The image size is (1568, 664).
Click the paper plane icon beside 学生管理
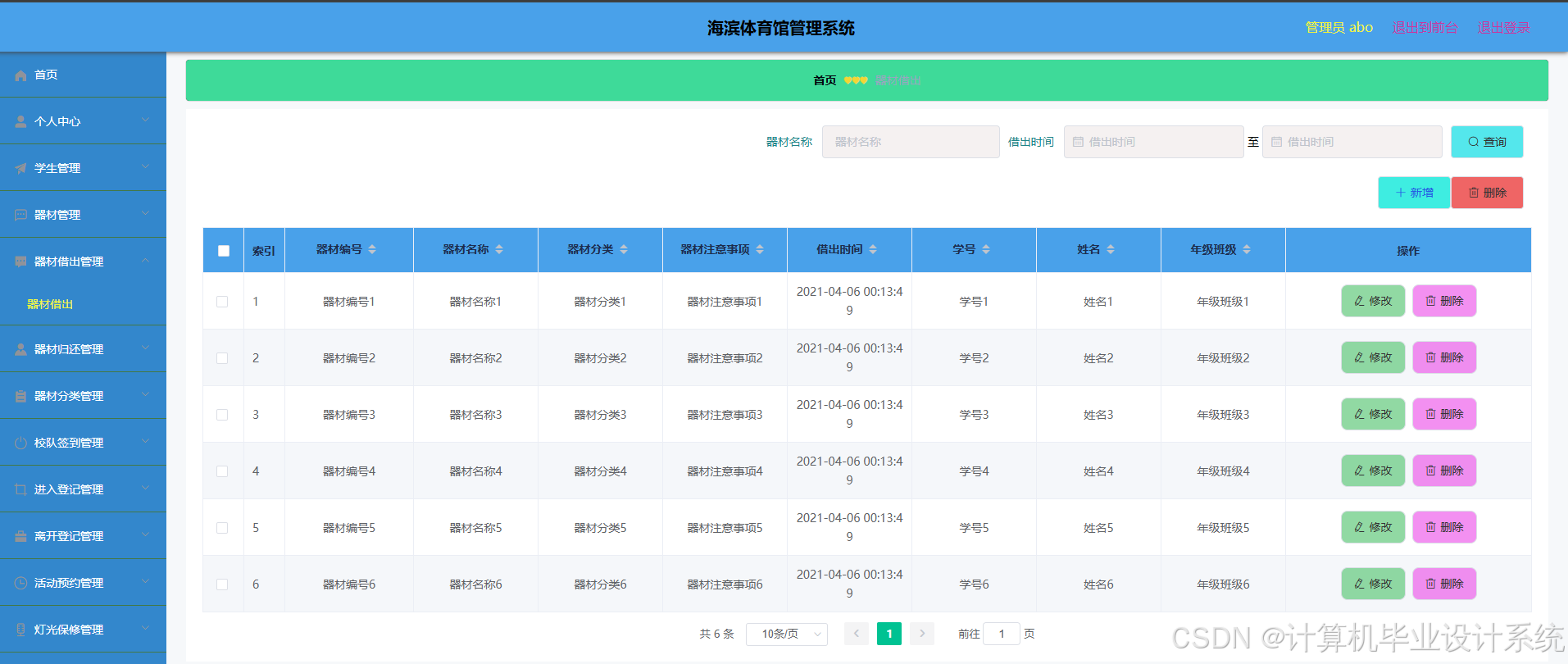click(x=20, y=168)
